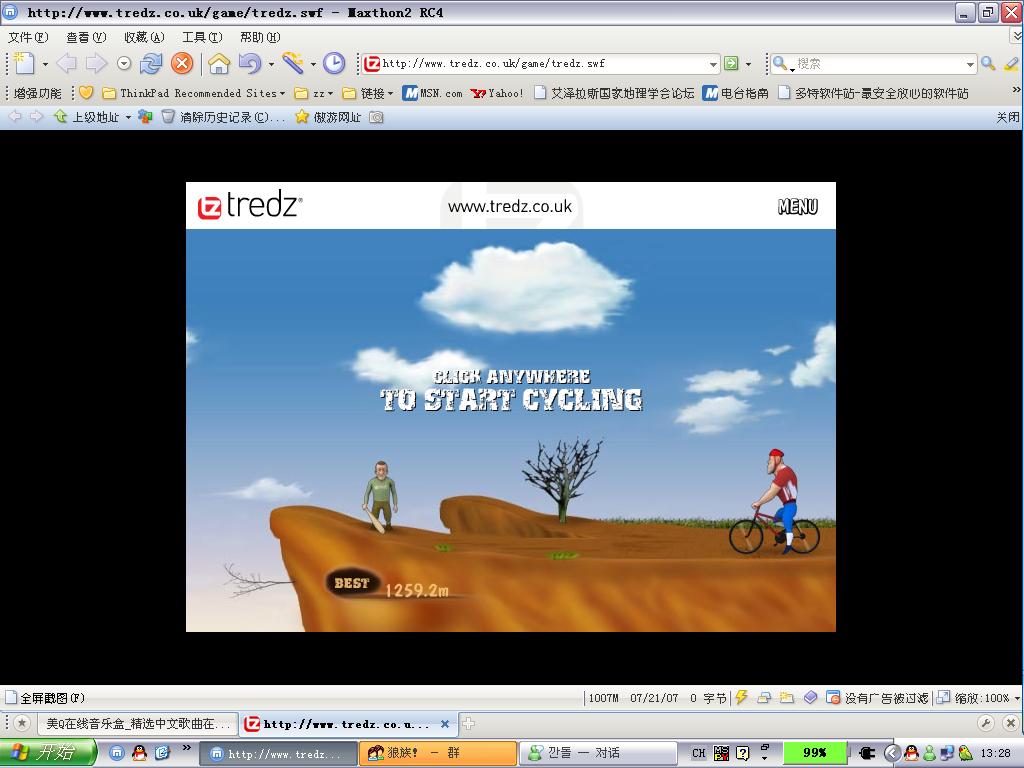Go to the Home page icon

pos(219,63)
